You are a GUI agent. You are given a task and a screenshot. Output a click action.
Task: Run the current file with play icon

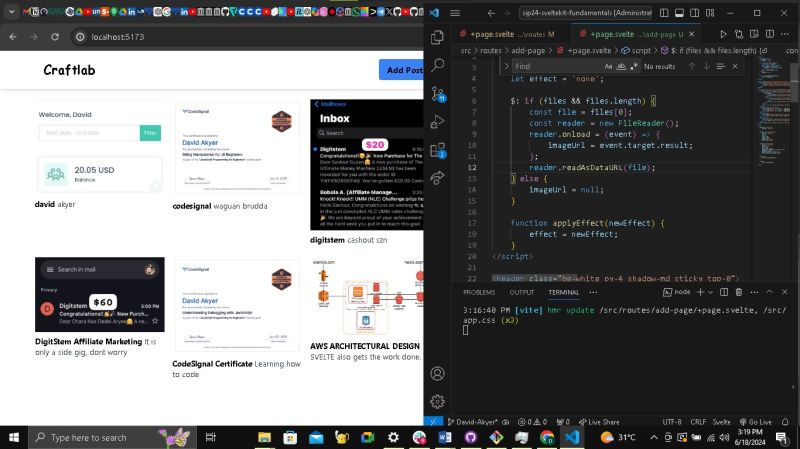click(x=723, y=34)
